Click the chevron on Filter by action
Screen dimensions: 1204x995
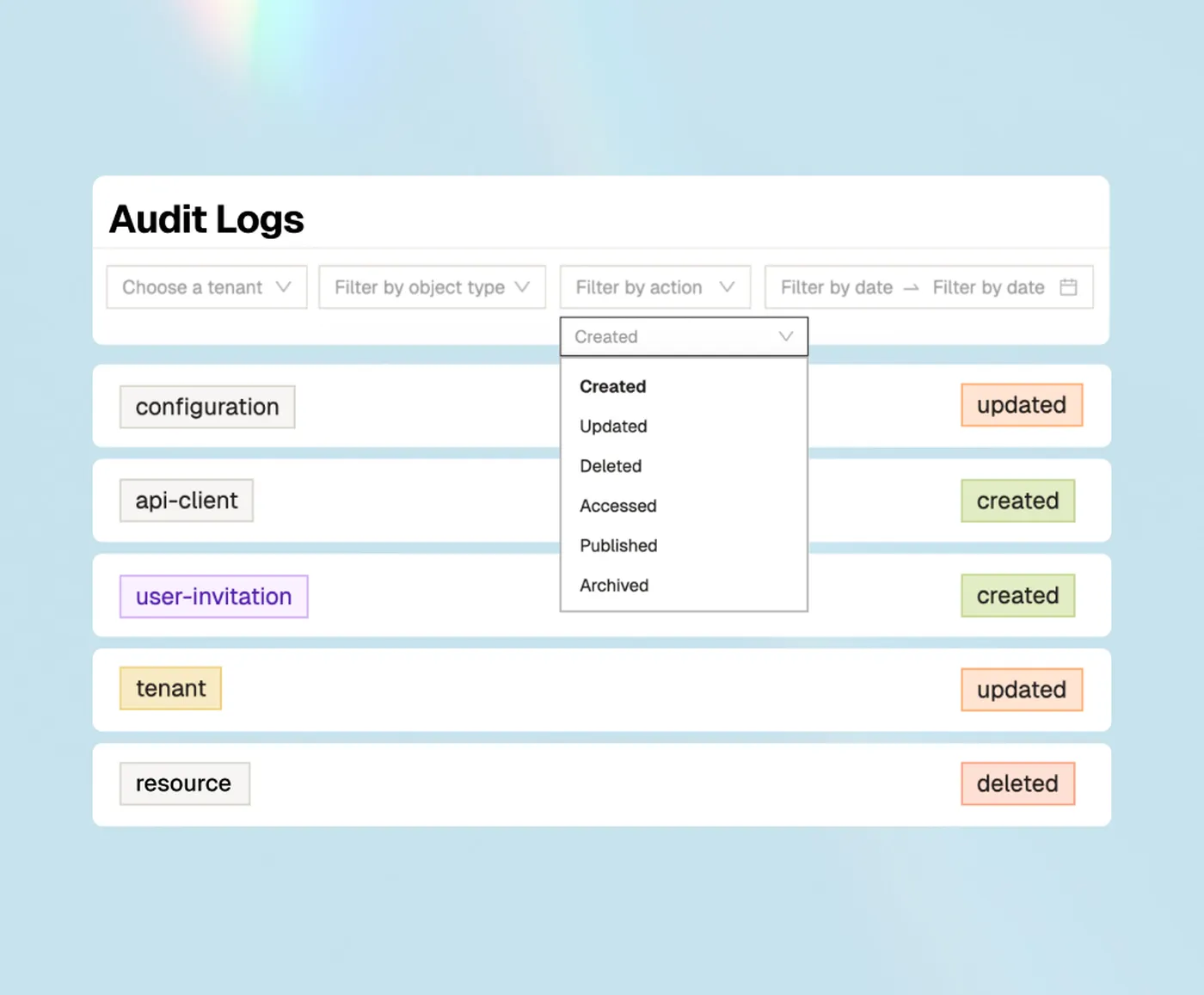coord(727,287)
